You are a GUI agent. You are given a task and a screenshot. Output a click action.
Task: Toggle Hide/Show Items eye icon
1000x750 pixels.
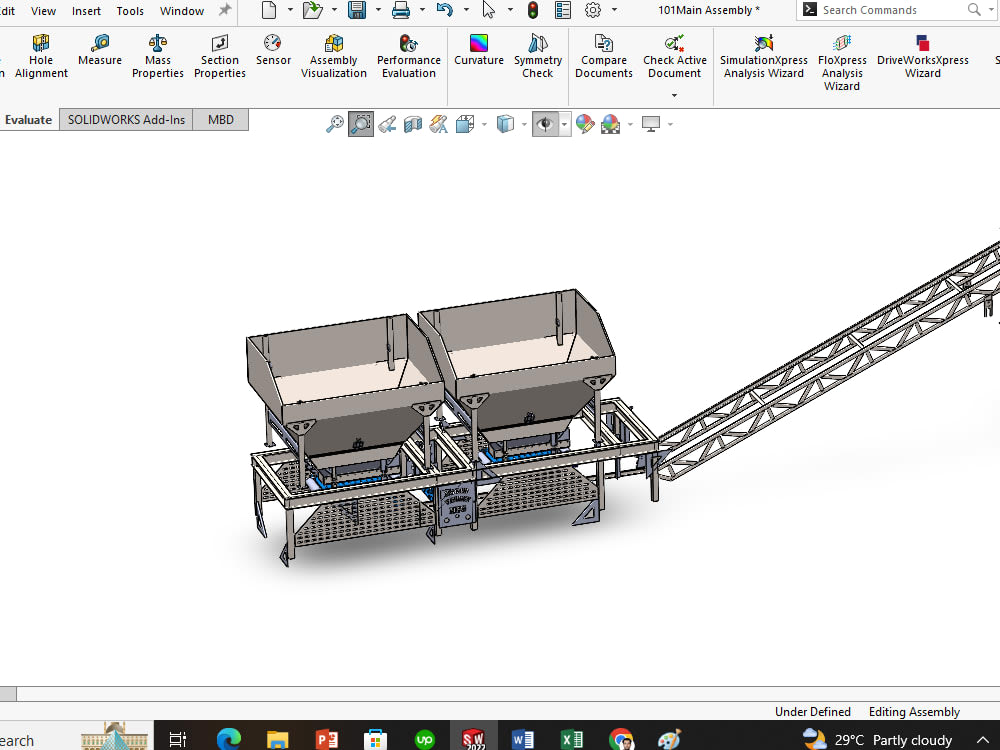tap(545, 123)
